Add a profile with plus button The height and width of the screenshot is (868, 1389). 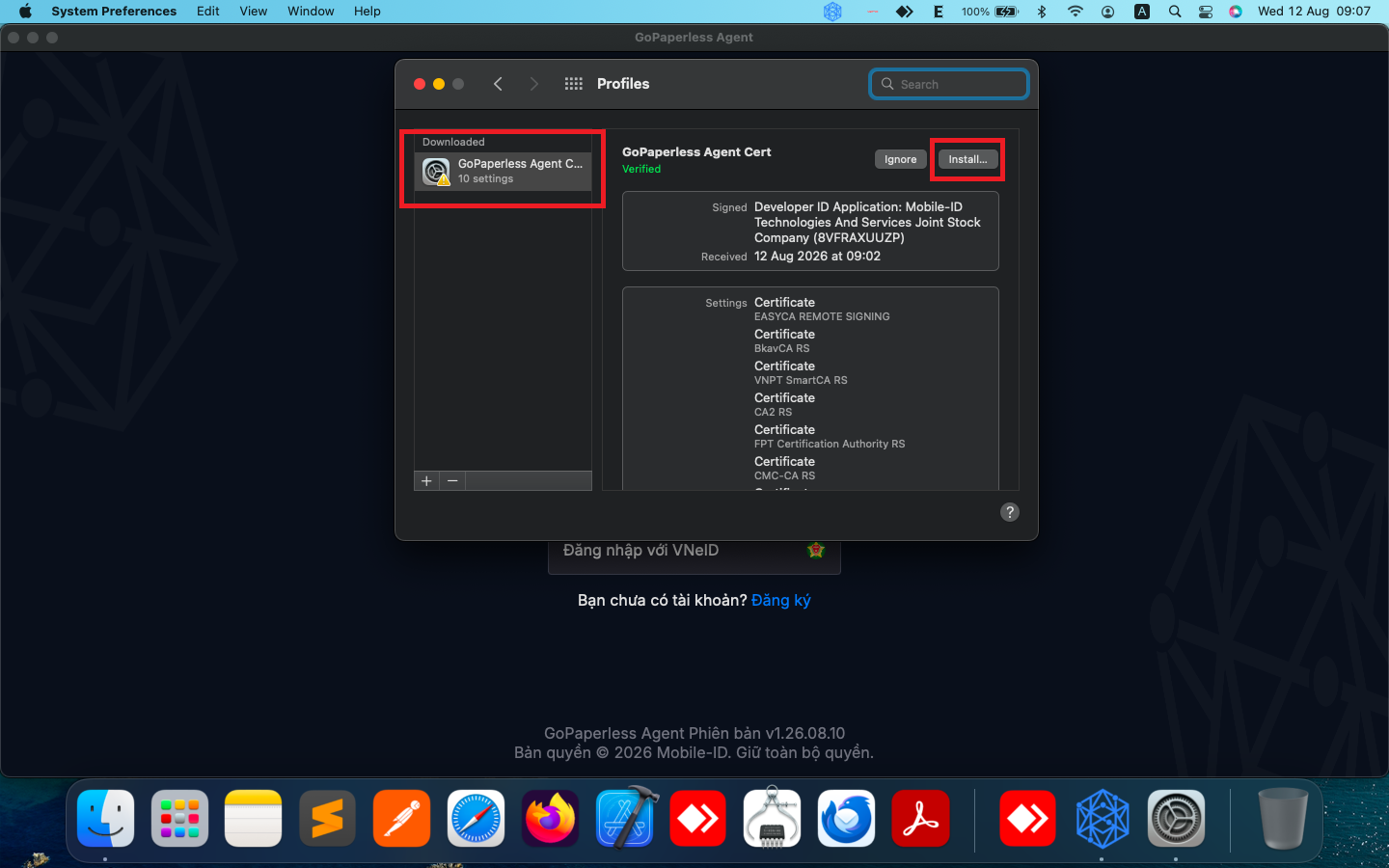pyautogui.click(x=426, y=480)
